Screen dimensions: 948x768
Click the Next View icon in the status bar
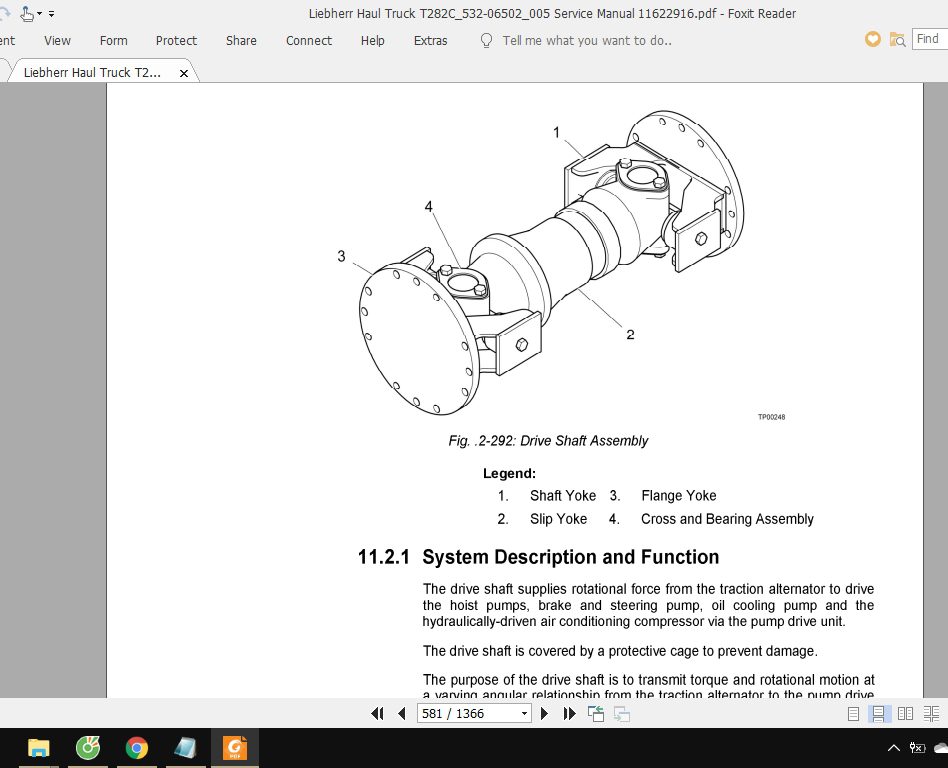coord(621,713)
